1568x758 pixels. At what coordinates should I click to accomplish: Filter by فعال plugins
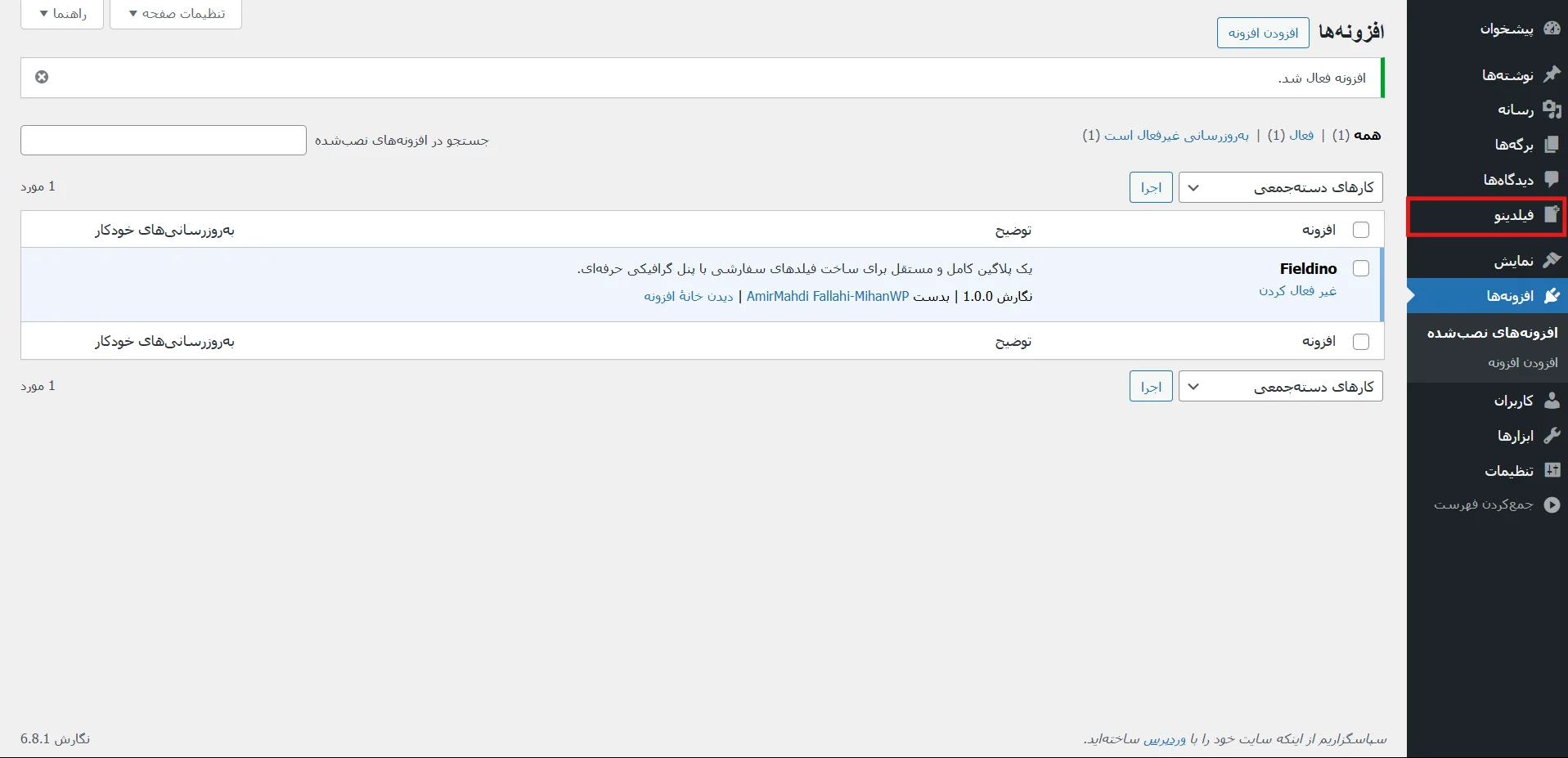click(x=1301, y=135)
